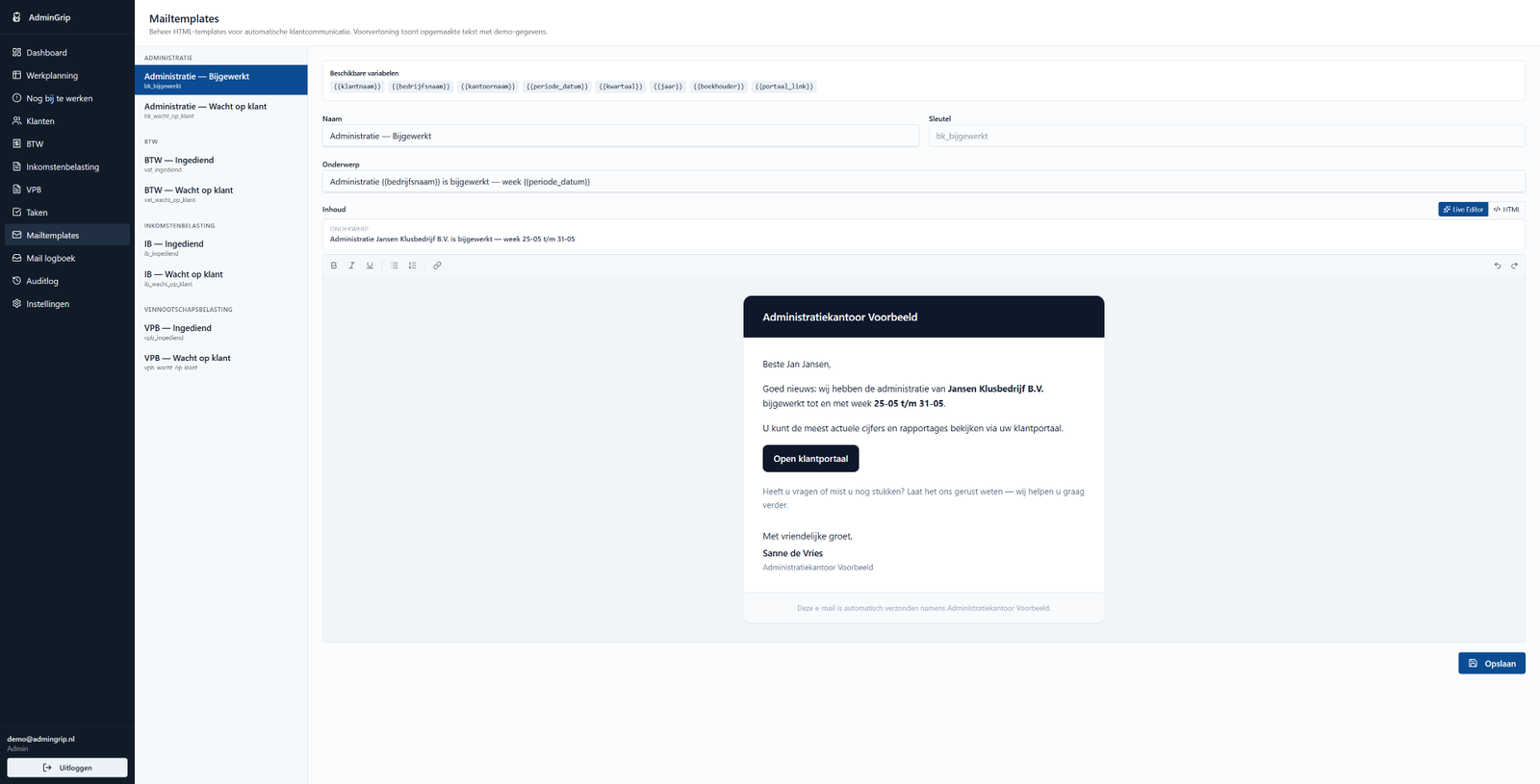
Task: Click the {{bedrijfsnaam}} variable chip
Action: (x=421, y=87)
